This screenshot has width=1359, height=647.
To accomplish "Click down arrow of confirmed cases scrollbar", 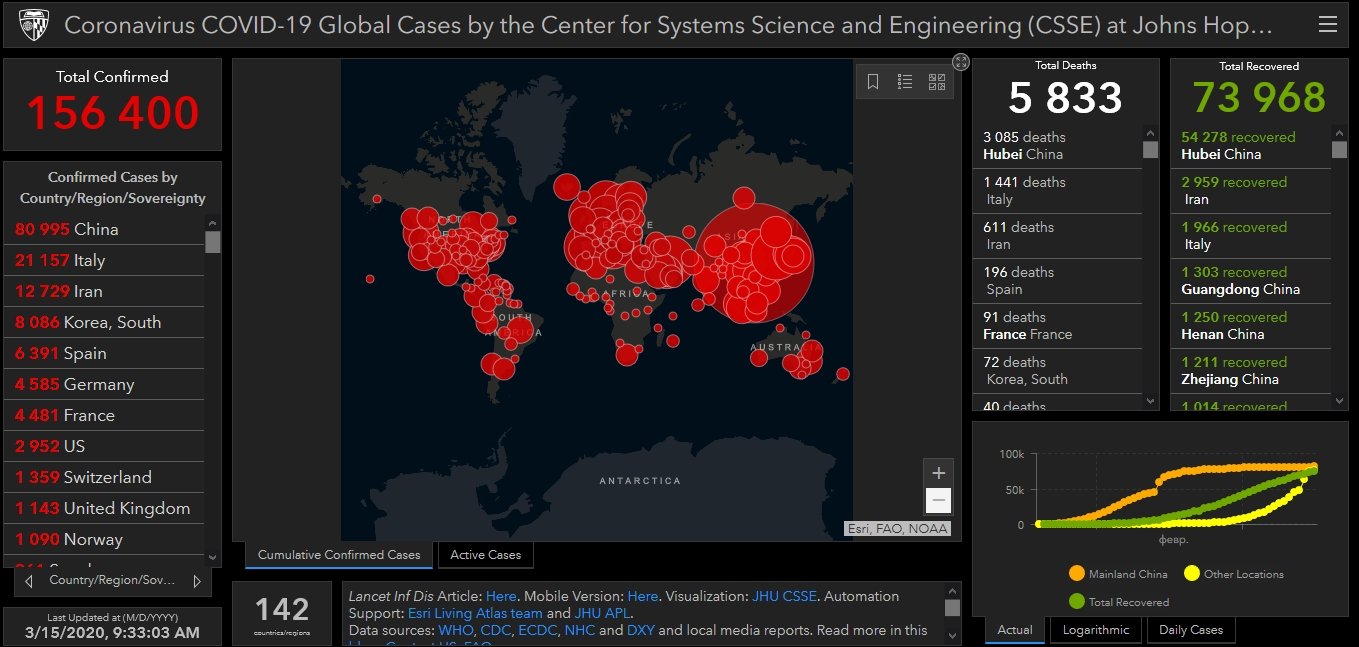I will tap(212, 558).
